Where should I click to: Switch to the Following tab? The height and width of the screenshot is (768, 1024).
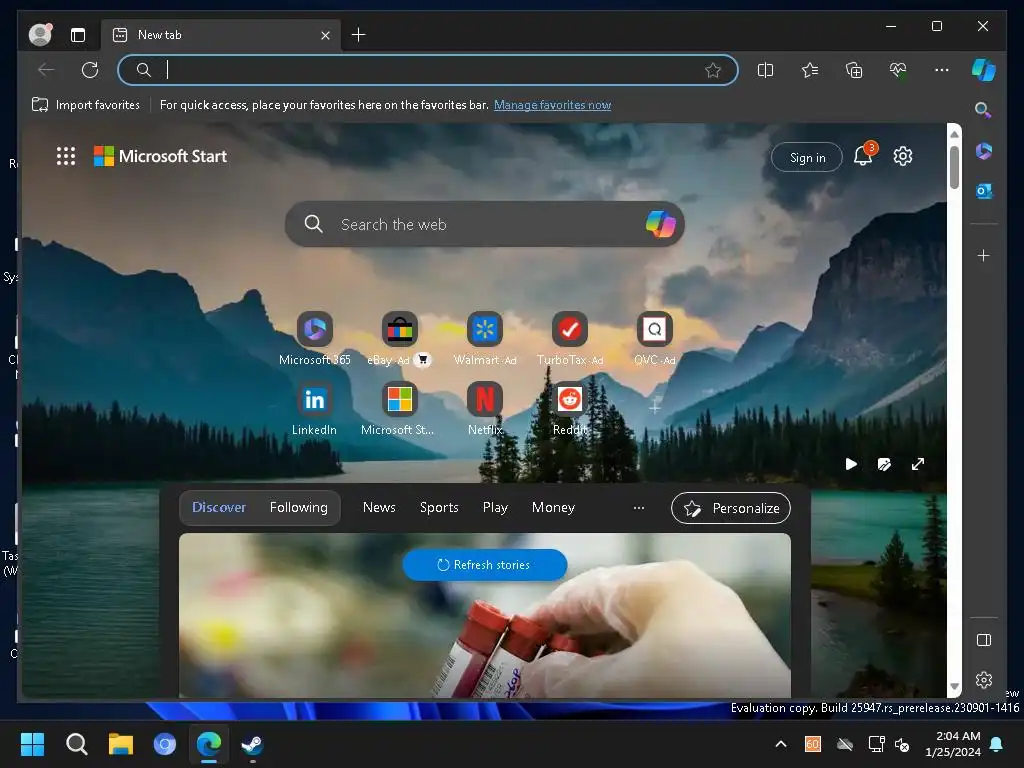click(298, 507)
